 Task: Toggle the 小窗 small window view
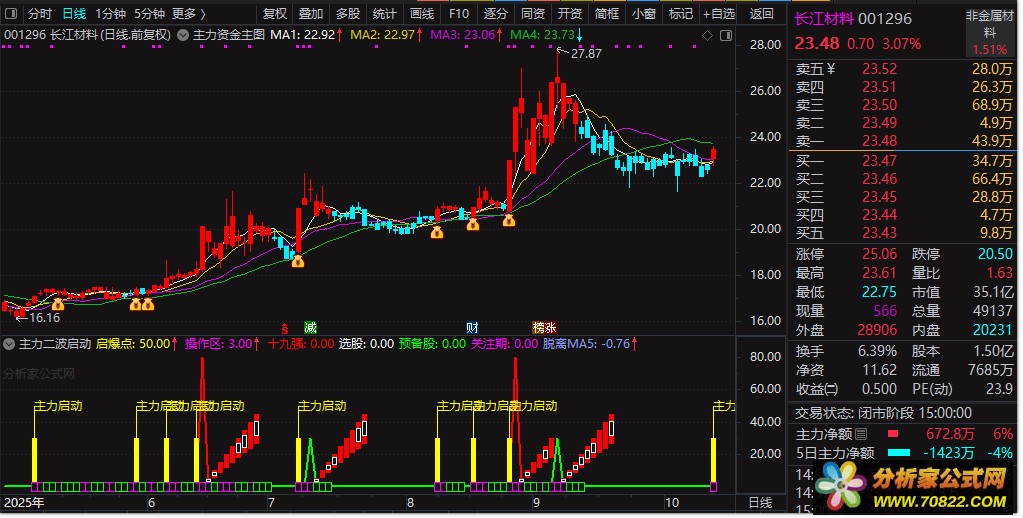coord(643,14)
